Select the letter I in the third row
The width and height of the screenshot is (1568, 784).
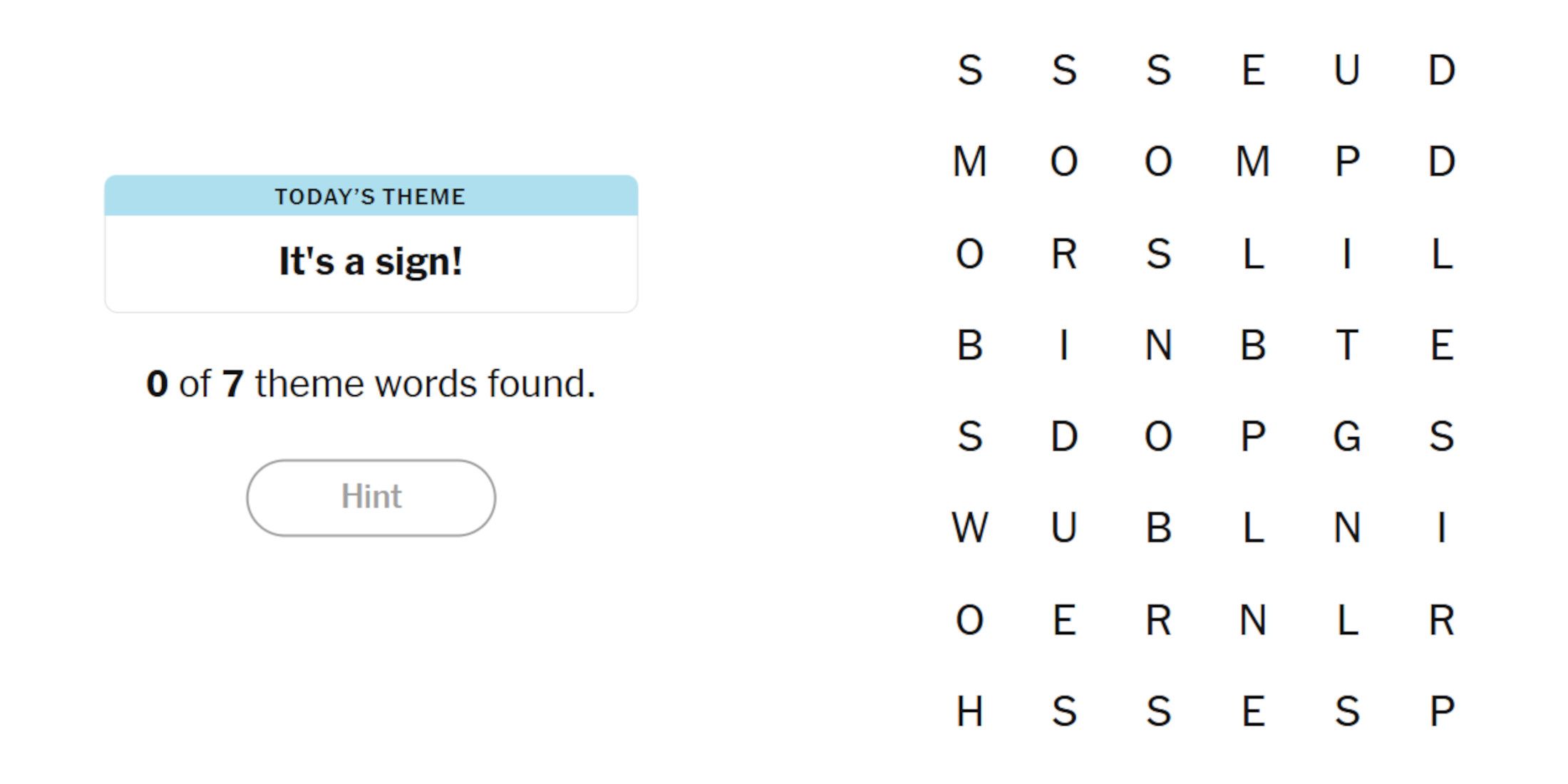[x=1347, y=254]
